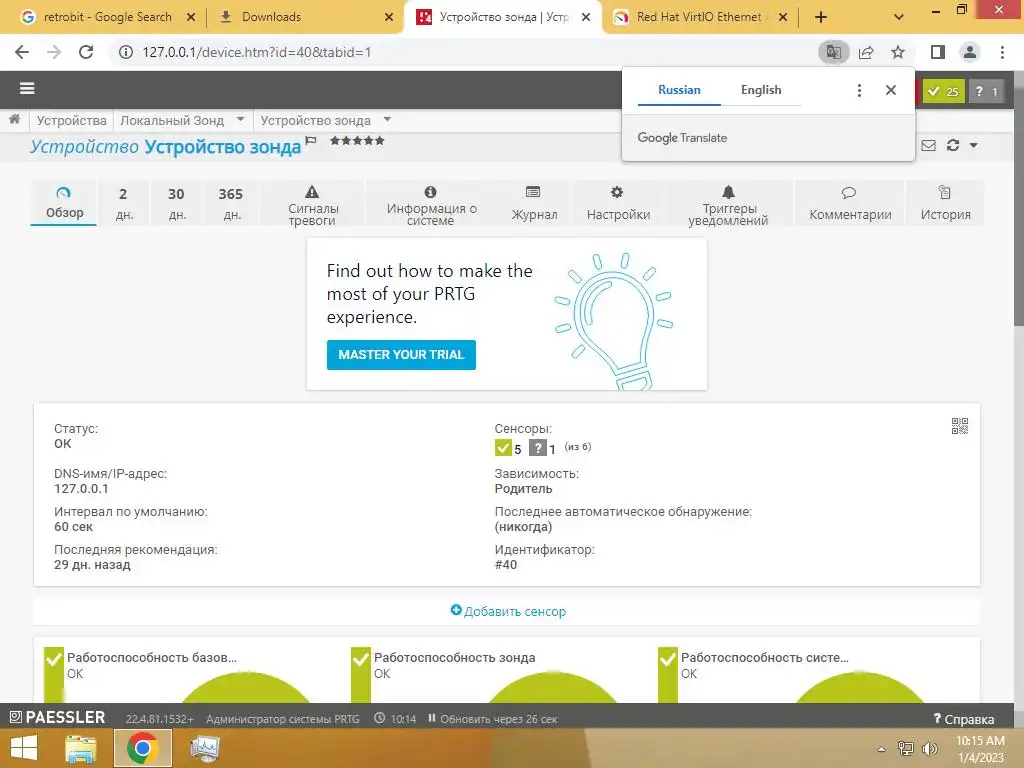
Task: Open the email ticket envelope icon
Action: tap(929, 145)
